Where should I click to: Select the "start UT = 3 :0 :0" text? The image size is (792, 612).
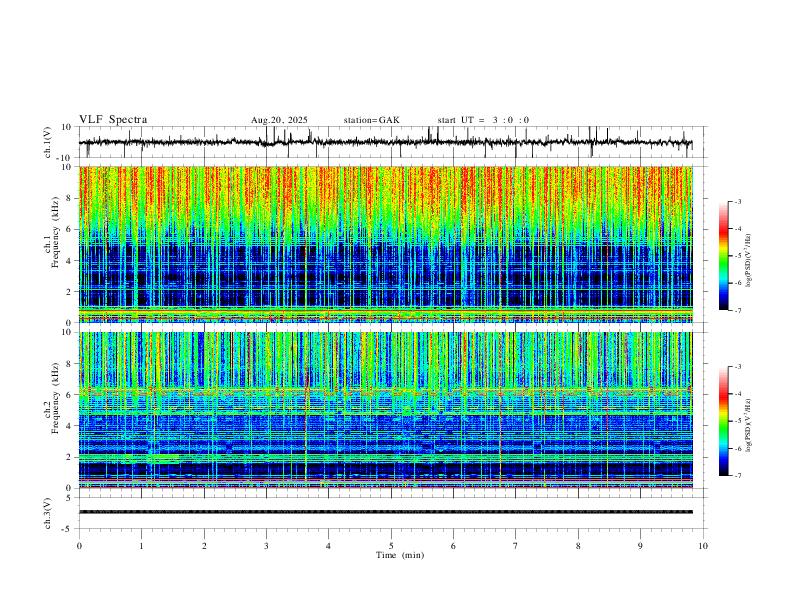tap(483, 120)
